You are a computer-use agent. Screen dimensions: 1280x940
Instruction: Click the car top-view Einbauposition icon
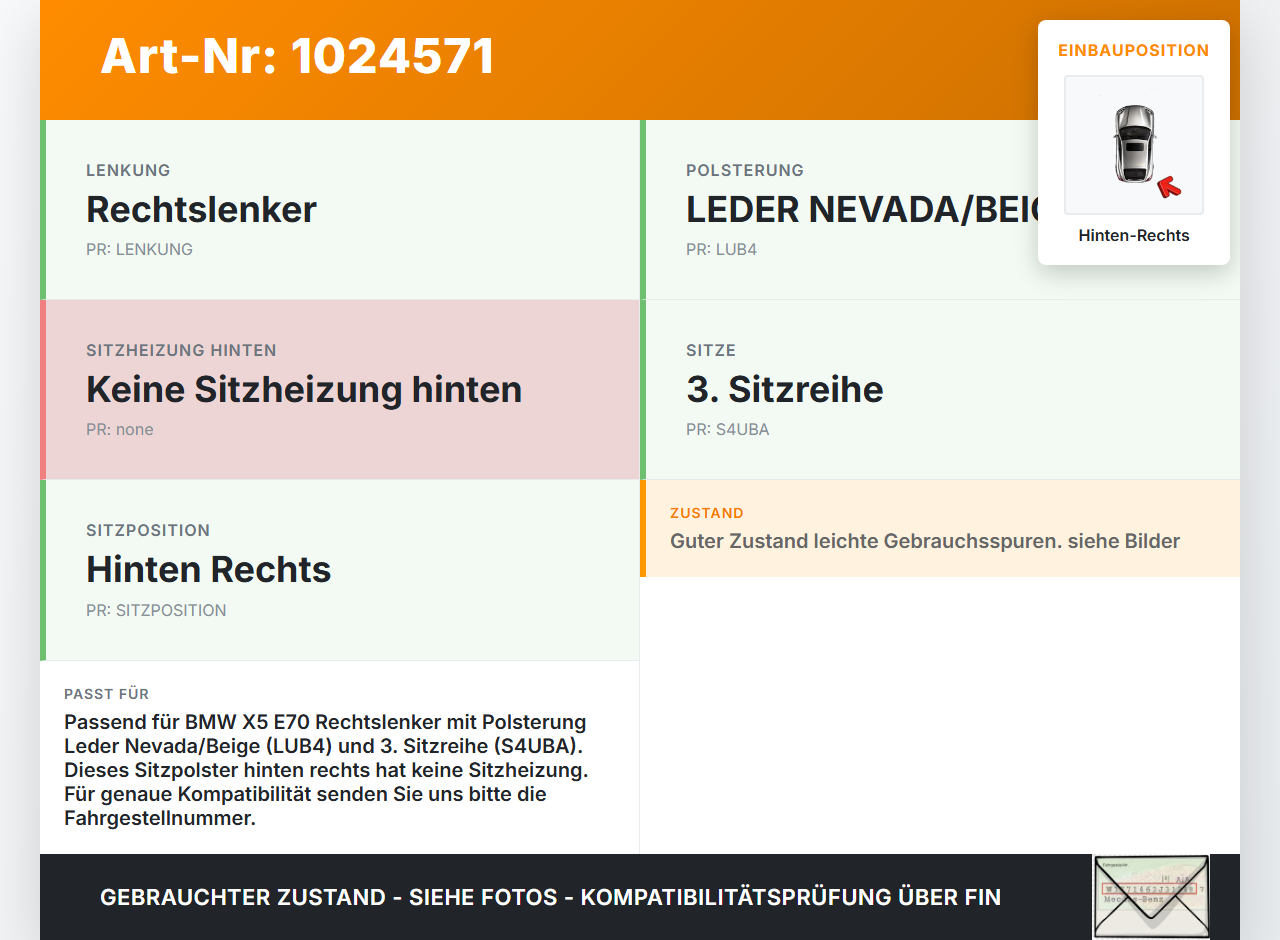point(1133,144)
